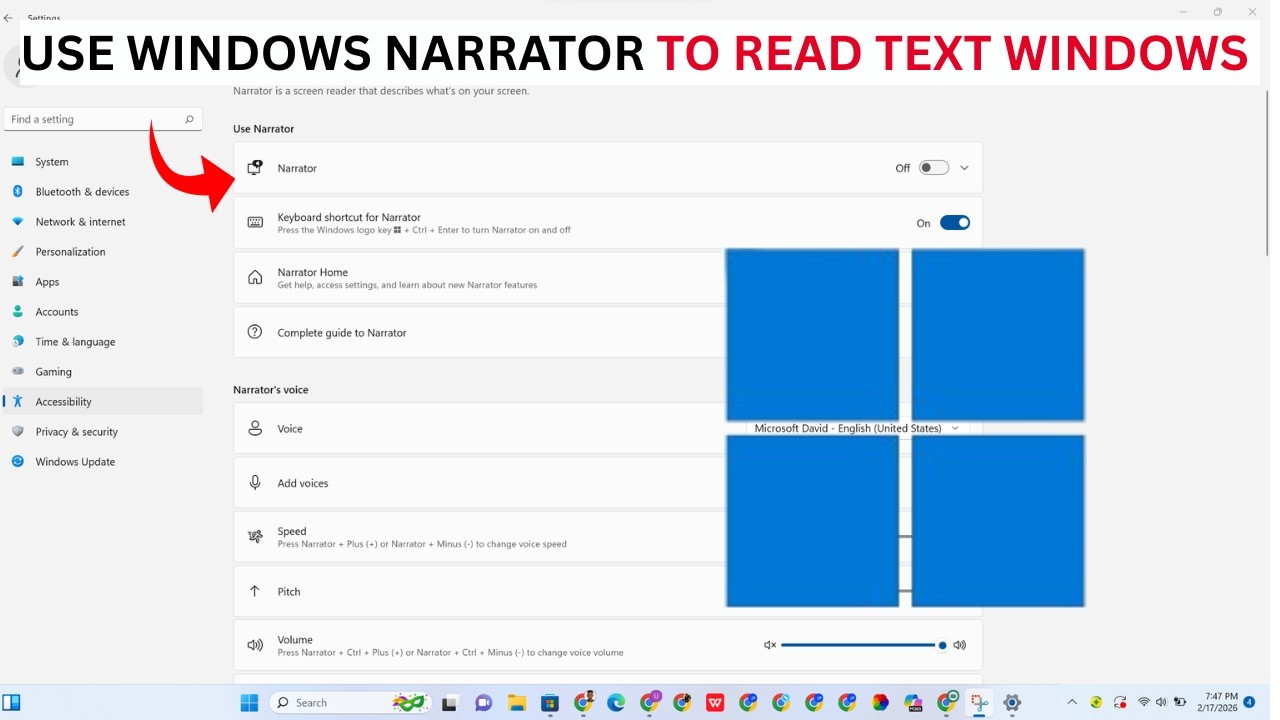Click the microphone icon next to Add voices
Screen dimensions: 1280x720
coord(255,483)
